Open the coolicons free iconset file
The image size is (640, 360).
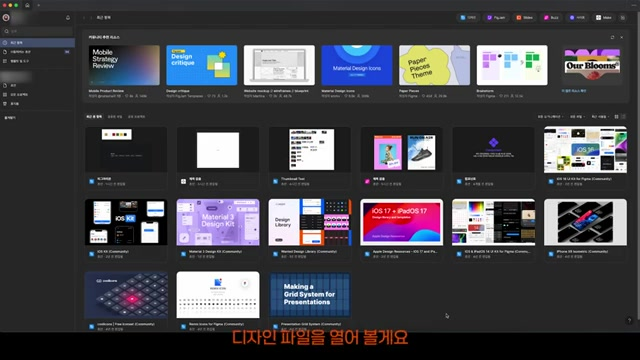point(126,301)
